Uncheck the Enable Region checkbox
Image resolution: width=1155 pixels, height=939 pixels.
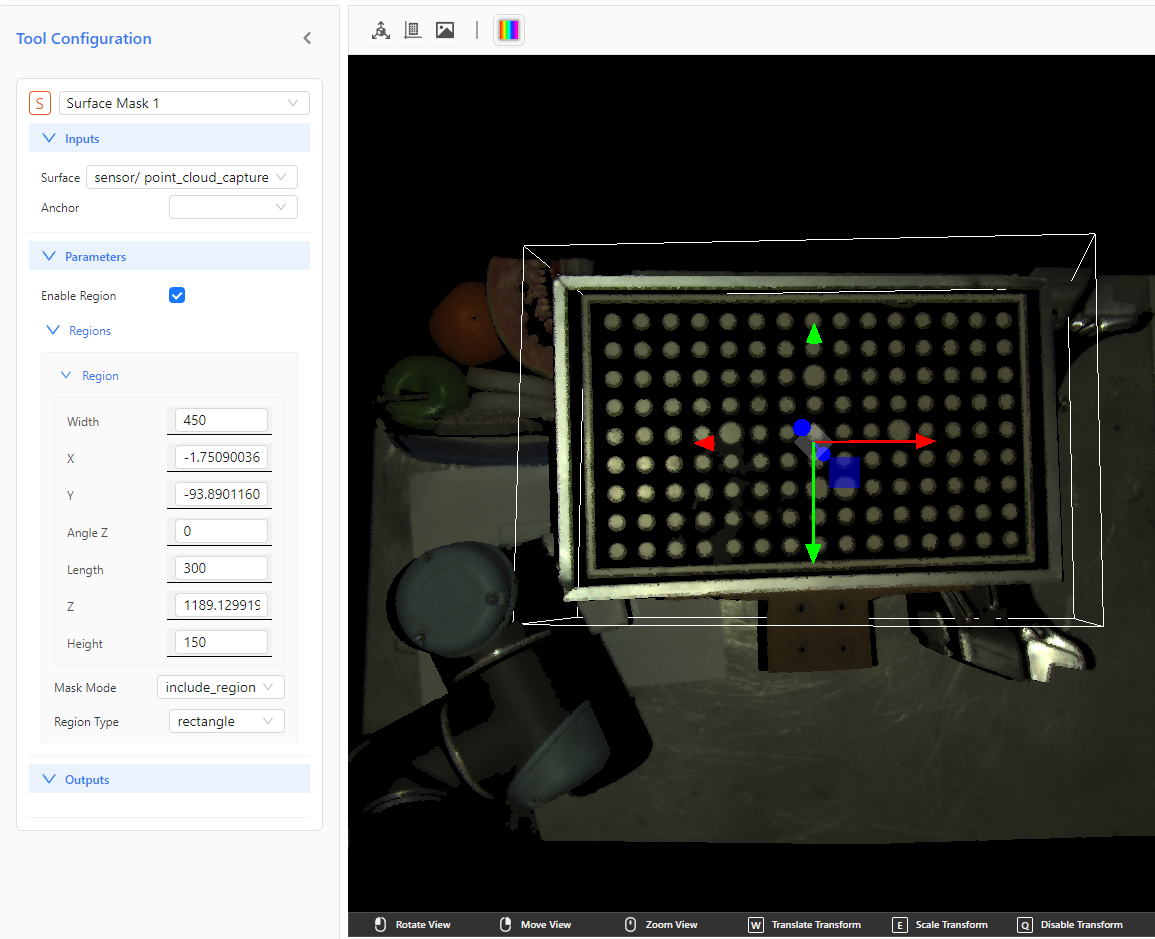(177, 295)
